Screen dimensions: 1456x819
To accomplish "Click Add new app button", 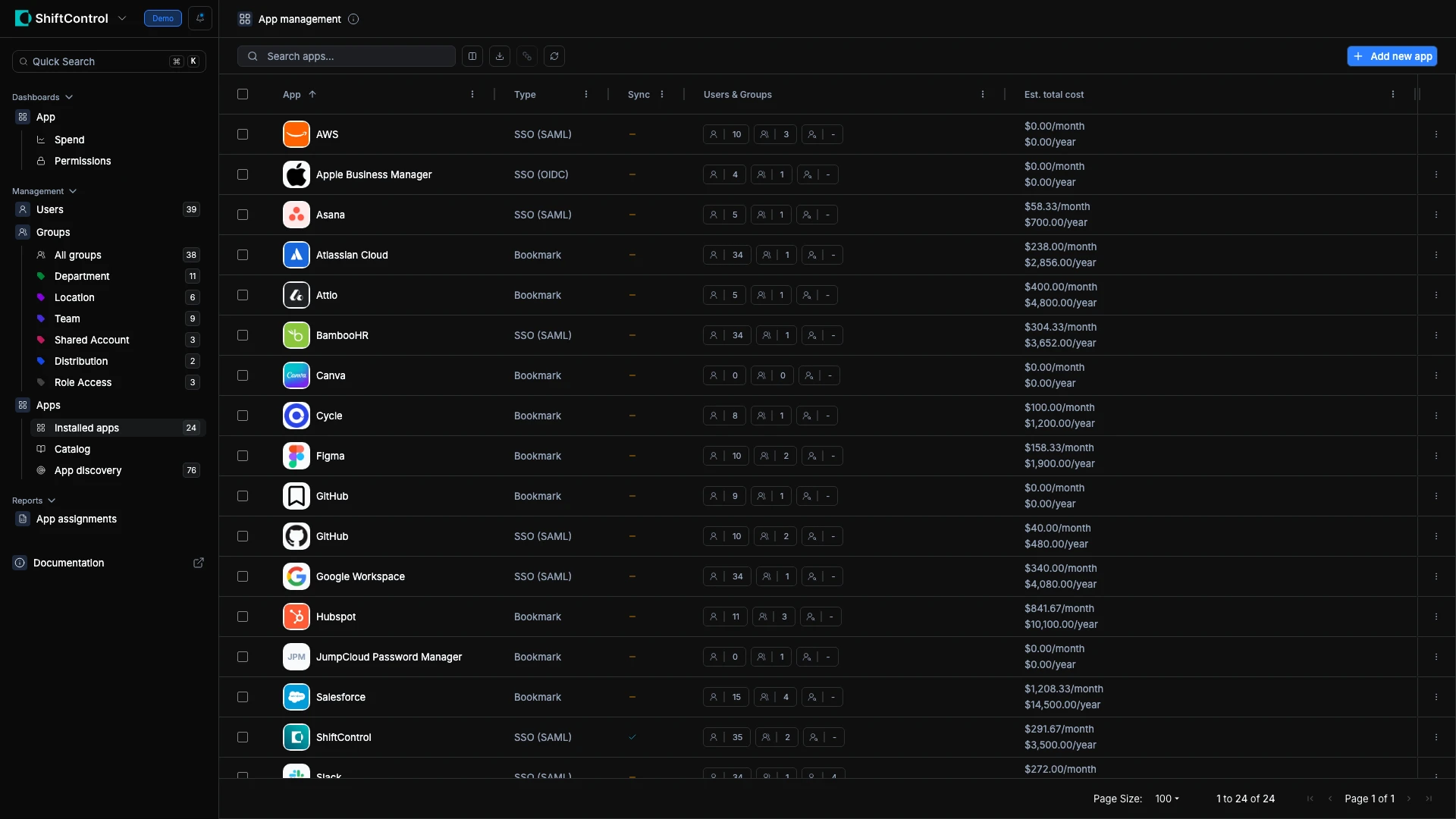I will click(x=1392, y=56).
